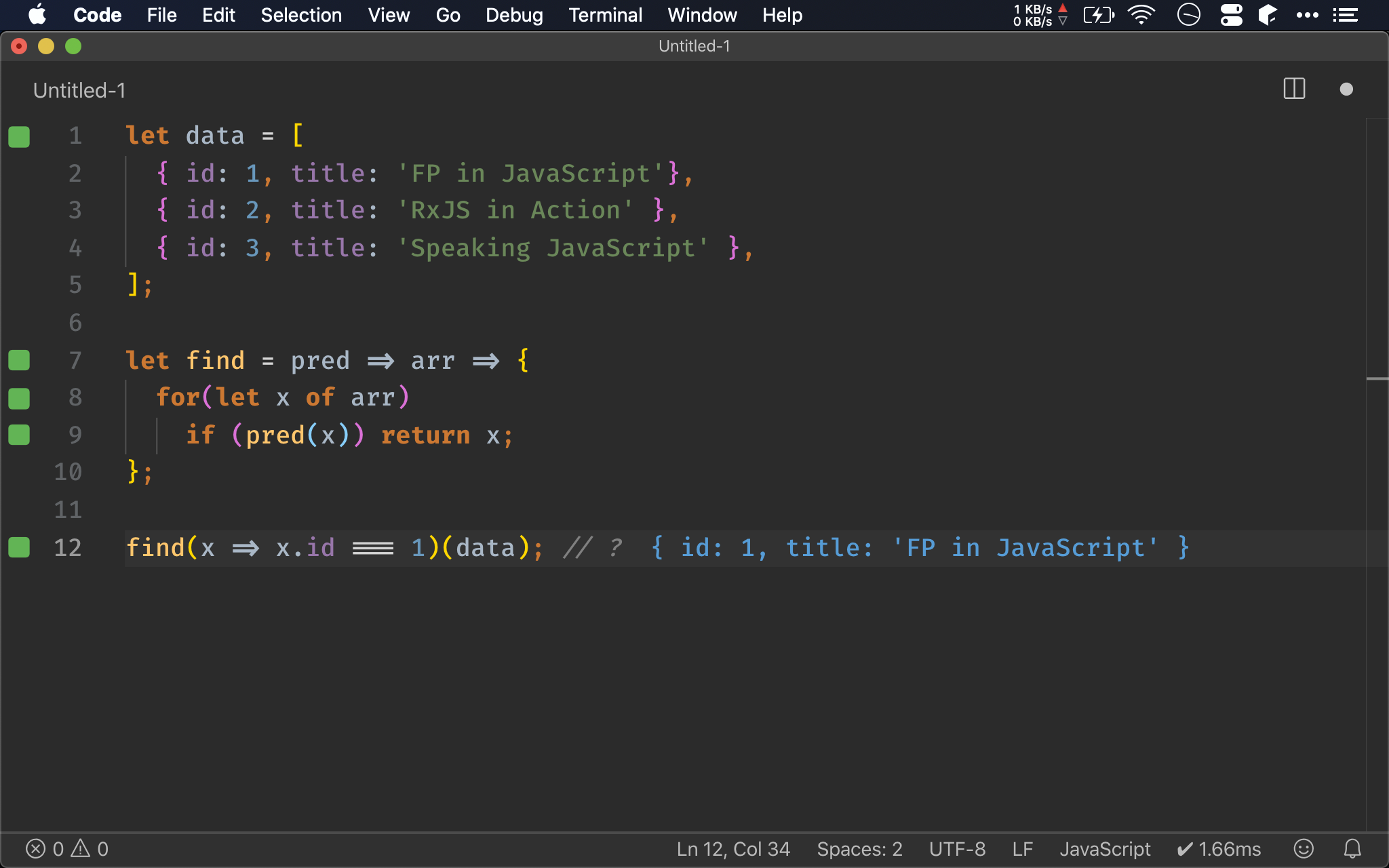Click the warning triangle count in status bar
The width and height of the screenshot is (1389, 868).
click(x=90, y=849)
